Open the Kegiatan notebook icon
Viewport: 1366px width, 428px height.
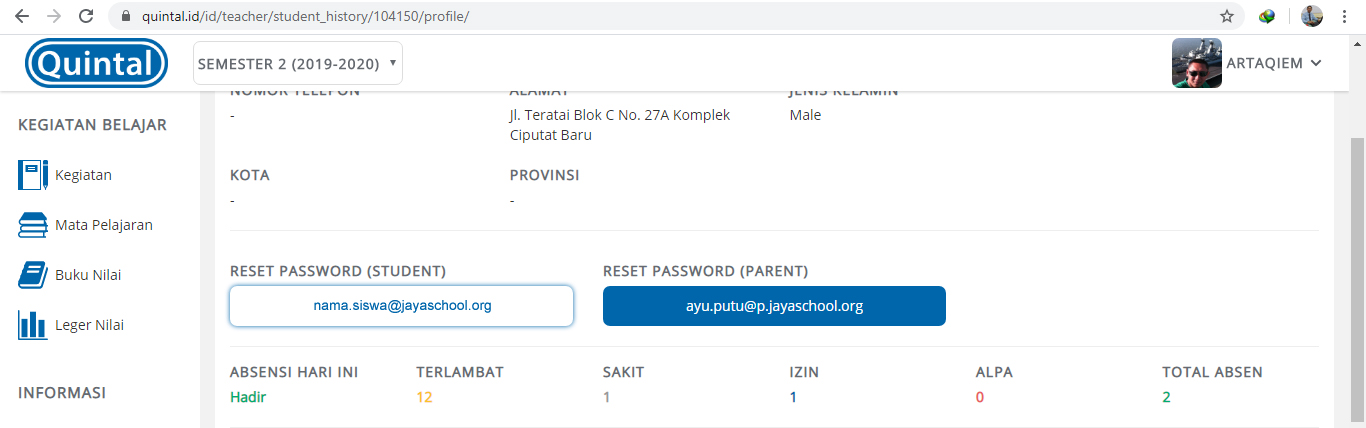[x=33, y=175]
